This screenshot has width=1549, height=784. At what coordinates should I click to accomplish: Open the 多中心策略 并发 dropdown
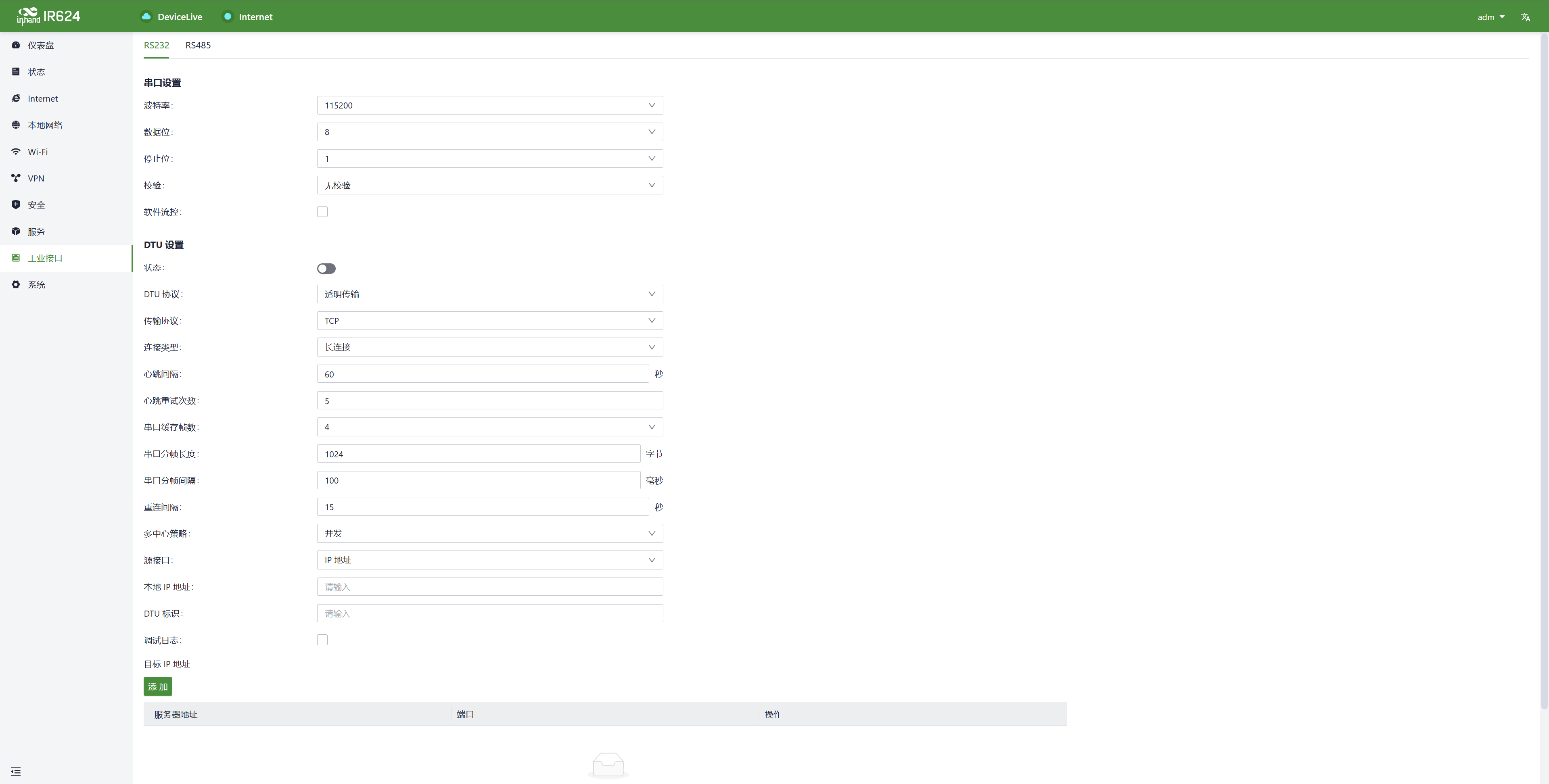(489, 533)
